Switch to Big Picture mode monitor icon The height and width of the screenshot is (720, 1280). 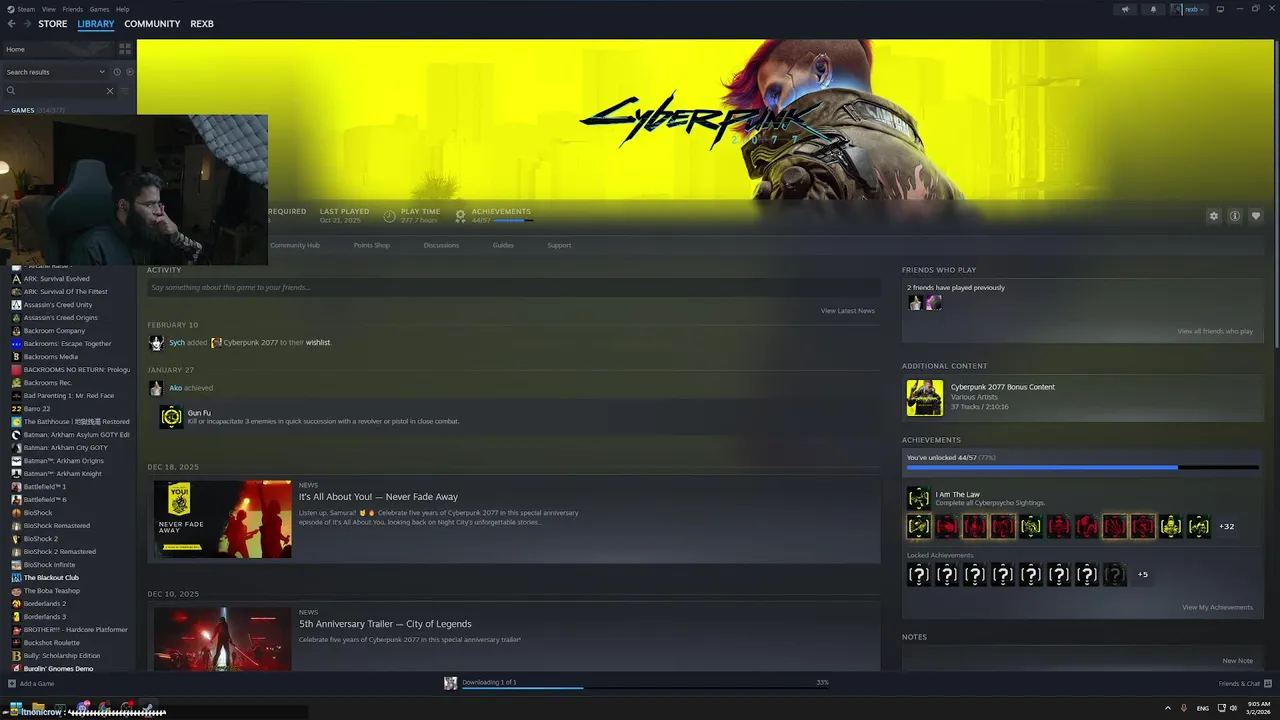[1220, 9]
